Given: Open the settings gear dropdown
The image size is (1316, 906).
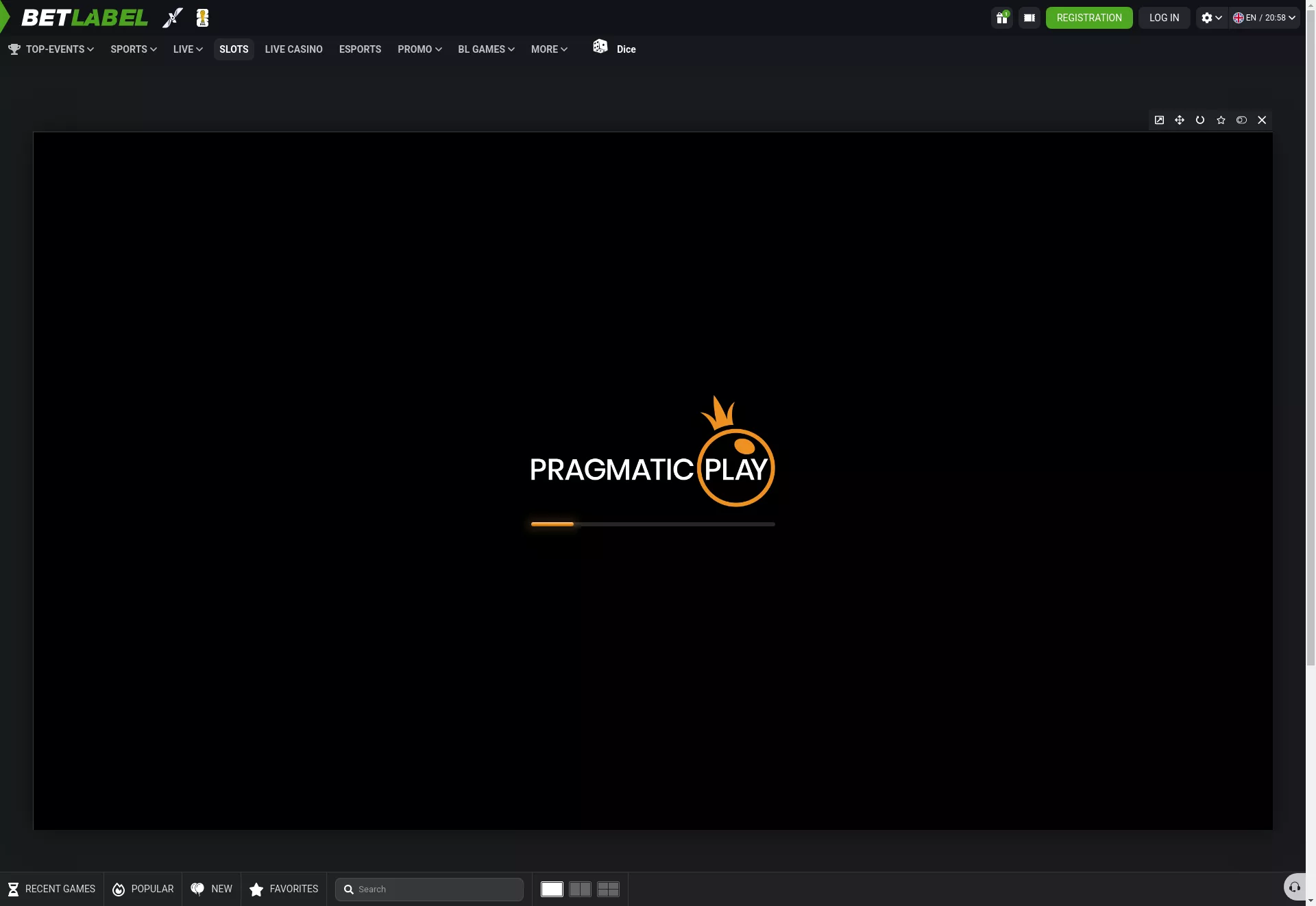Looking at the screenshot, I should 1212,18.
